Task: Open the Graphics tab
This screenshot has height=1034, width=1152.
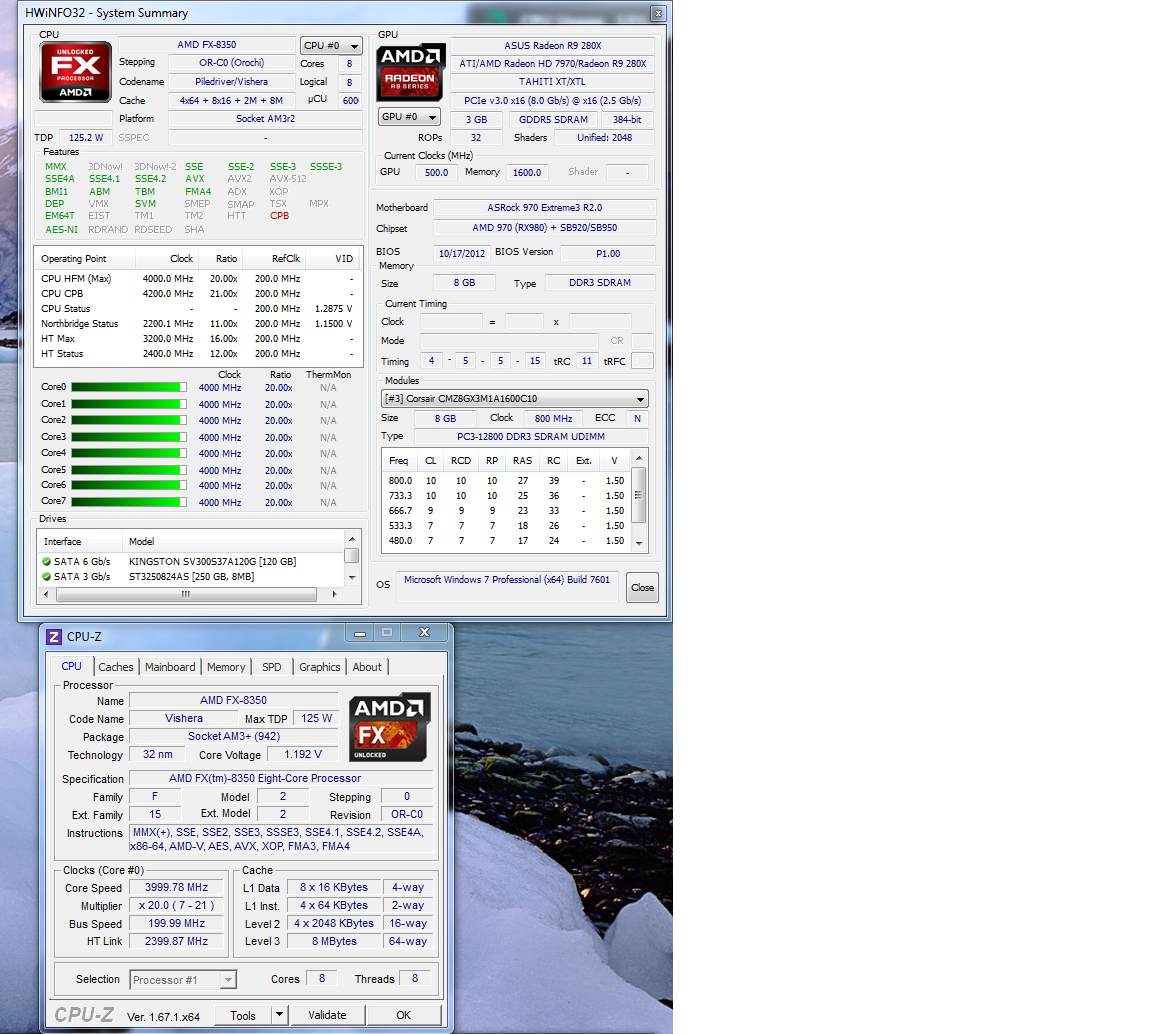Action: (x=320, y=667)
